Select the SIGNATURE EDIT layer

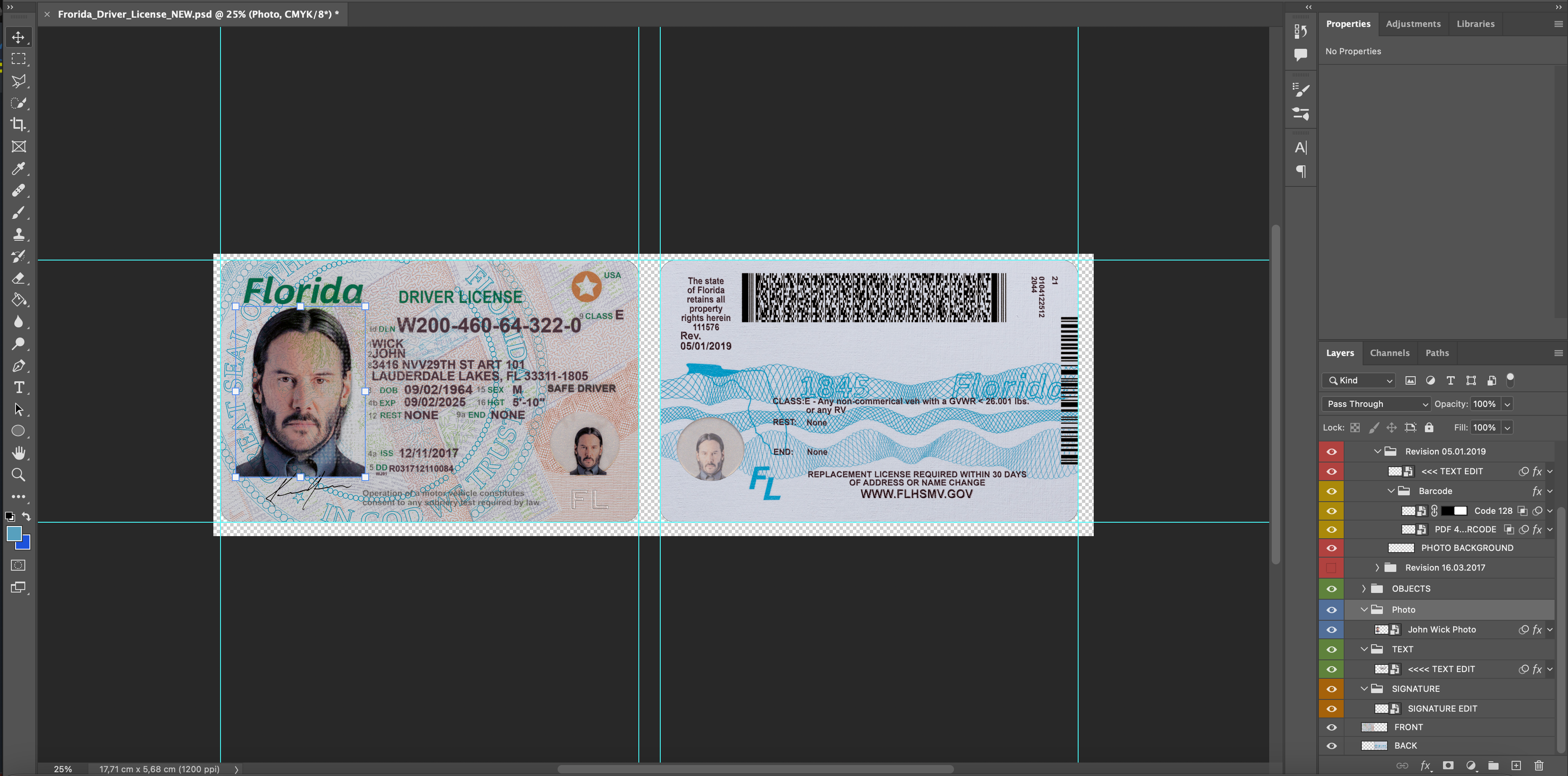(x=1442, y=708)
